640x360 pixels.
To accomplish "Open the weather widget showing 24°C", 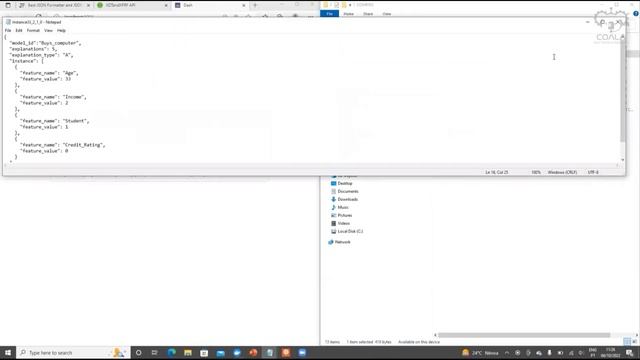I will pos(480,353).
